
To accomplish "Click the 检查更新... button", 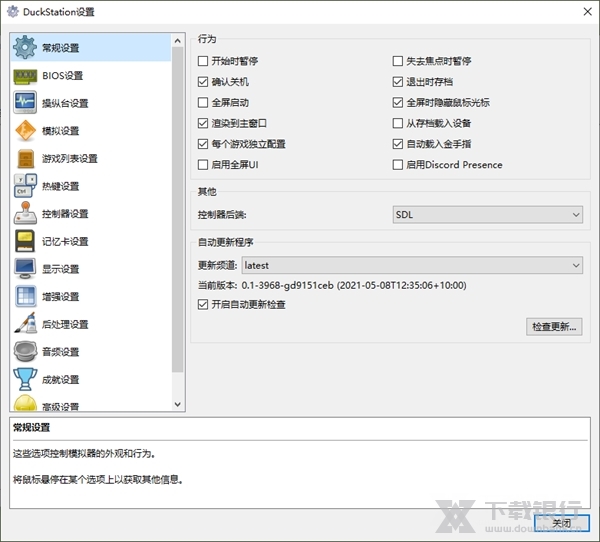I will tap(554, 327).
